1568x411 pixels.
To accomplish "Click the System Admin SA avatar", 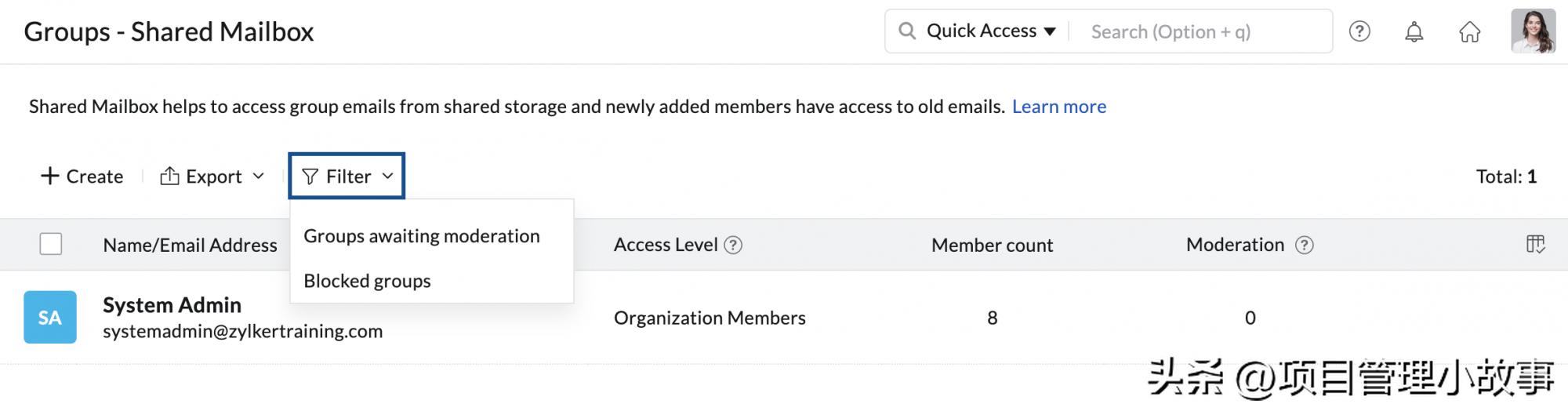I will coord(50,317).
